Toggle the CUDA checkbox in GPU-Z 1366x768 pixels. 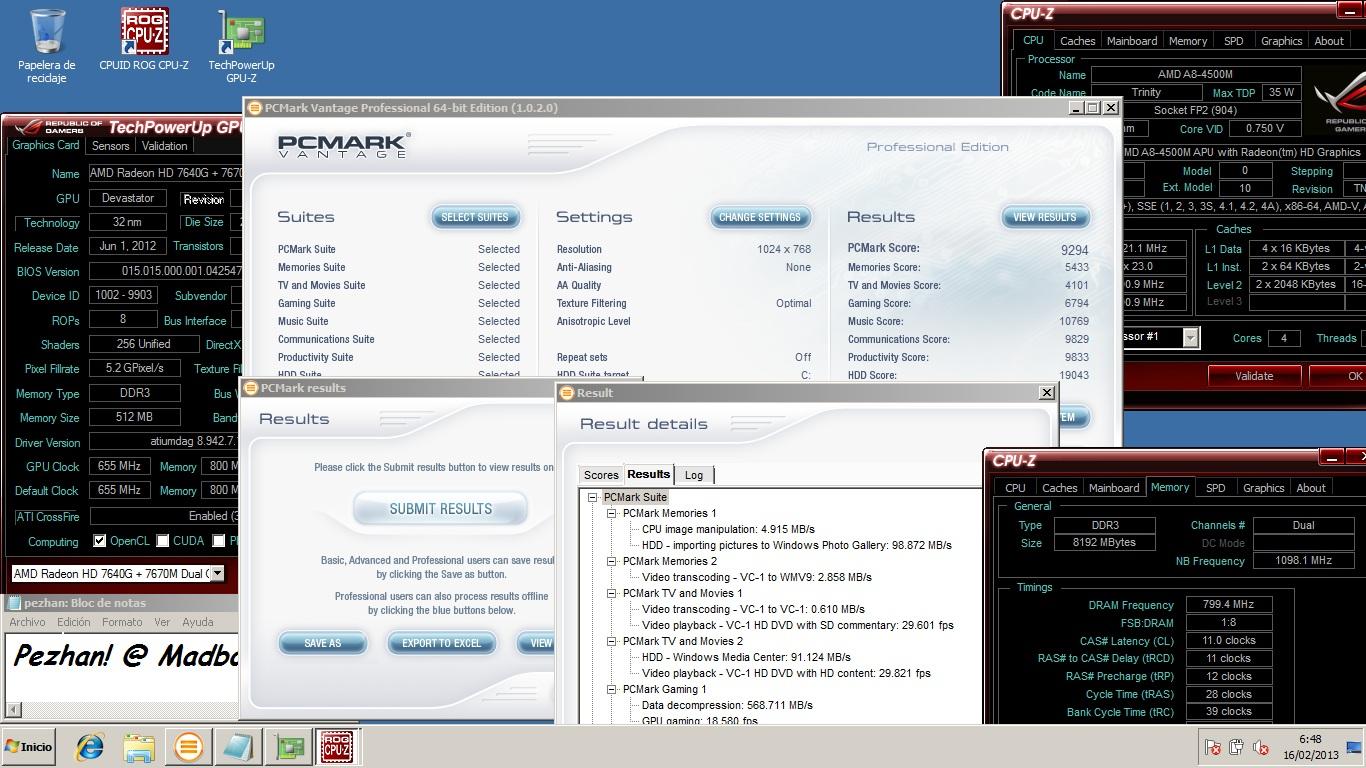162,541
